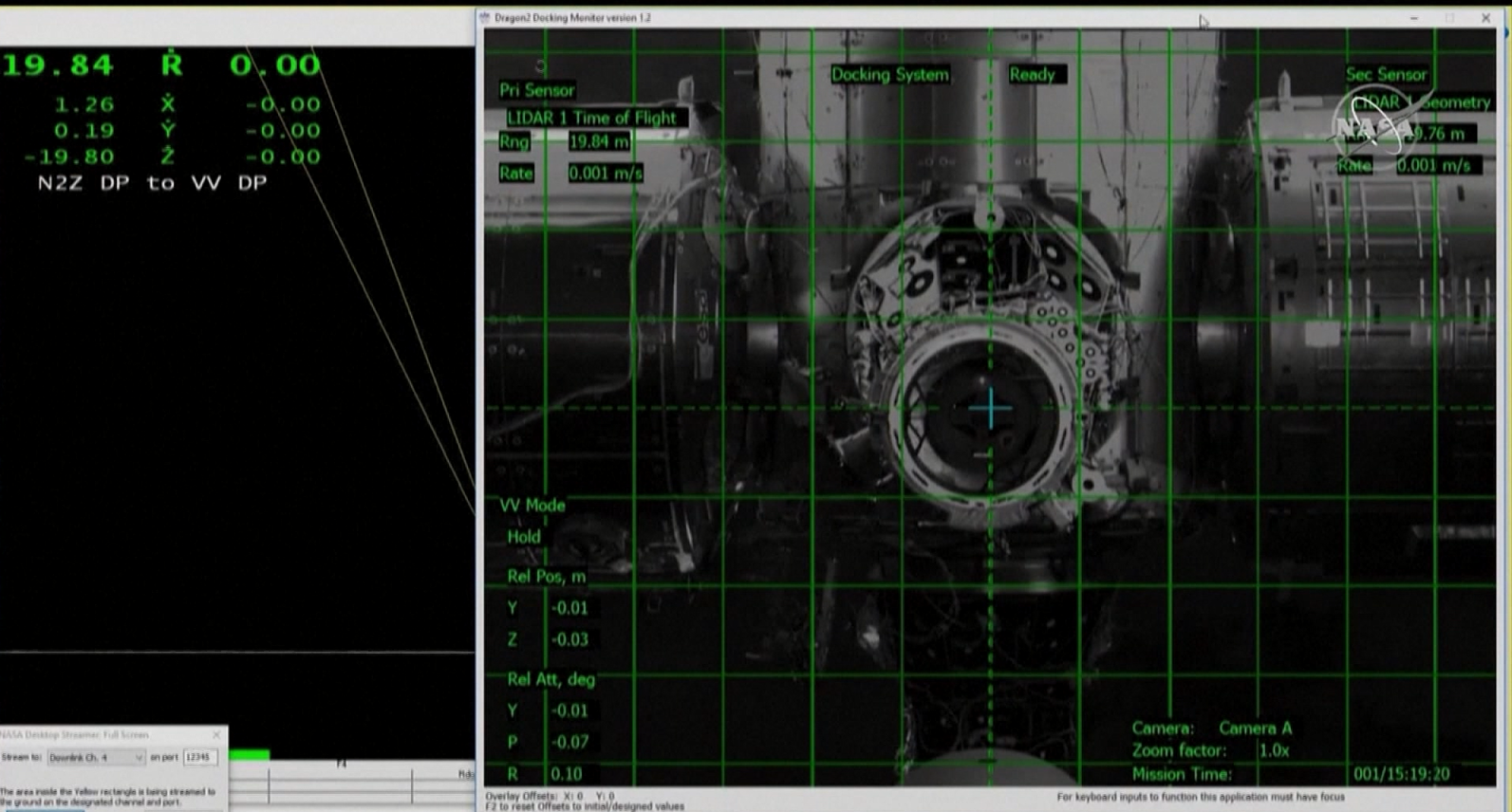Select the LIDAR 1 Time of Flight sensor field
1512x812 pixels.
point(591,118)
